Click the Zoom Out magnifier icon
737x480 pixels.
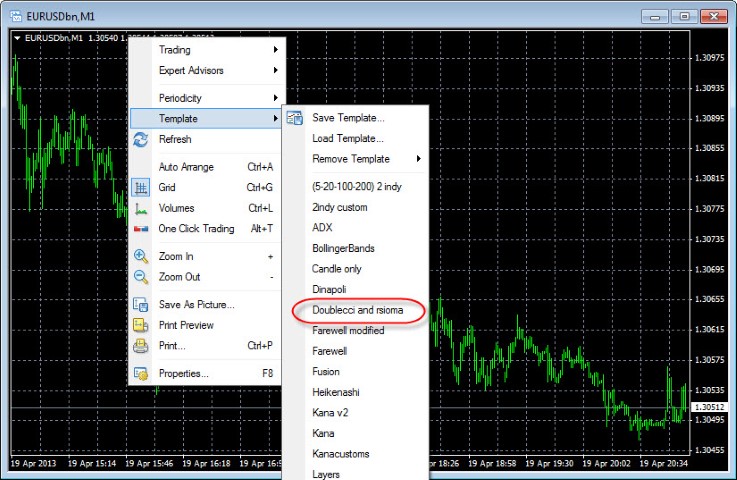141,277
